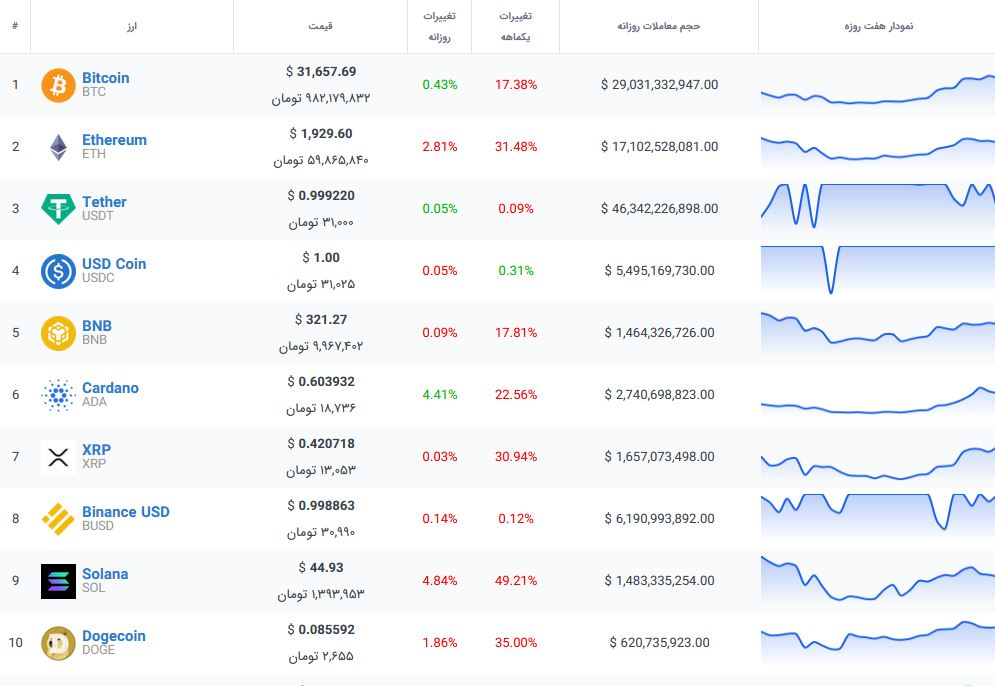
Task: Click the Cardano logo icon
Action: coord(58,395)
